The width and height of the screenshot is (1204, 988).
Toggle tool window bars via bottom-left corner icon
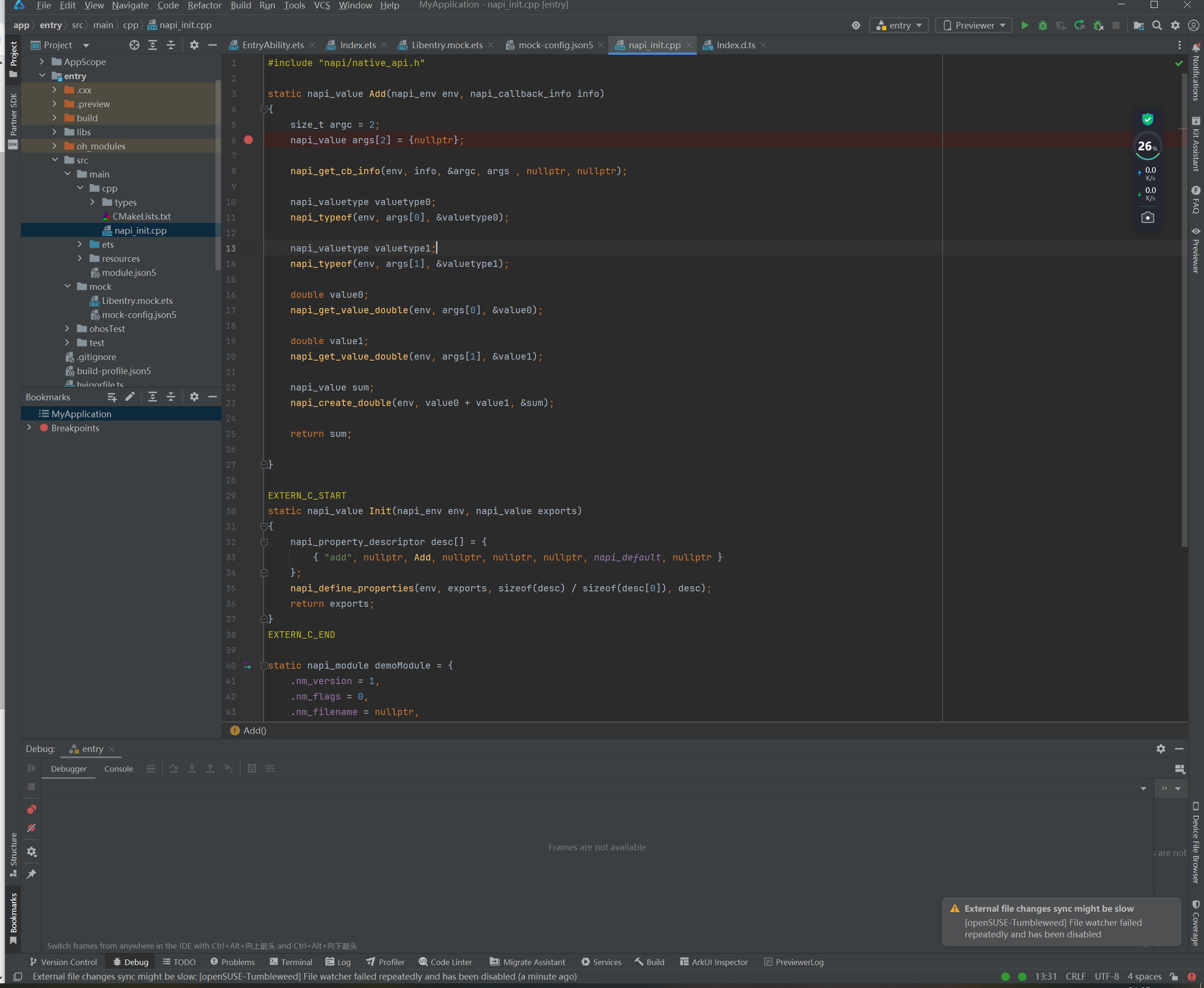pos(18,977)
